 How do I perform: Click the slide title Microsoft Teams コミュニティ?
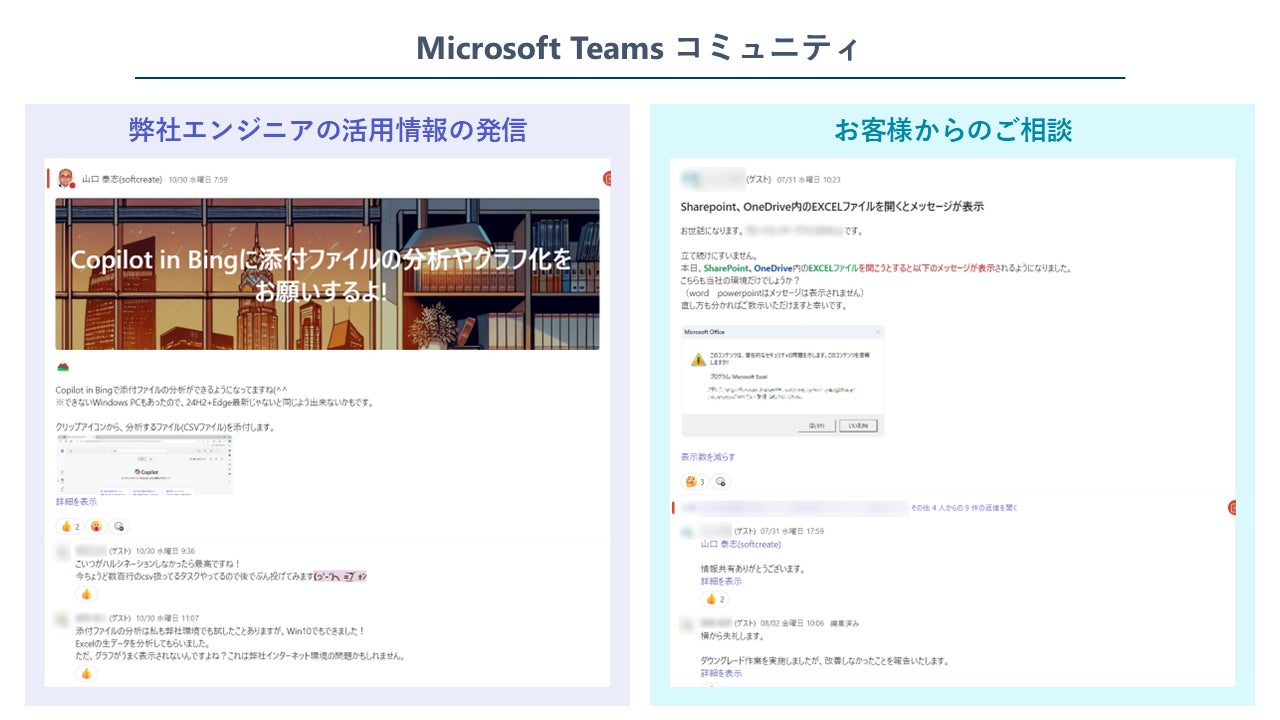tap(637, 48)
